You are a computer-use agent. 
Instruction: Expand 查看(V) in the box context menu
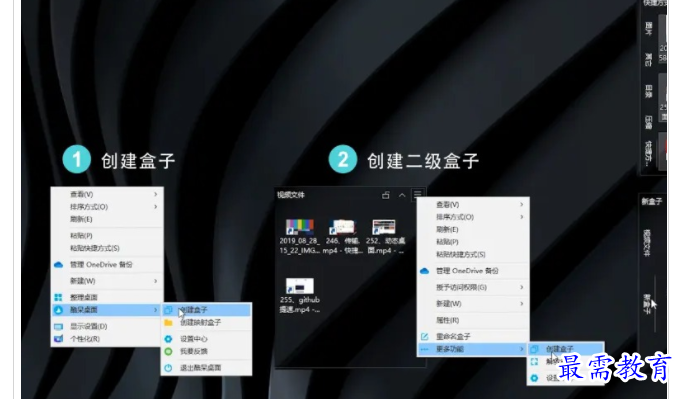473,204
